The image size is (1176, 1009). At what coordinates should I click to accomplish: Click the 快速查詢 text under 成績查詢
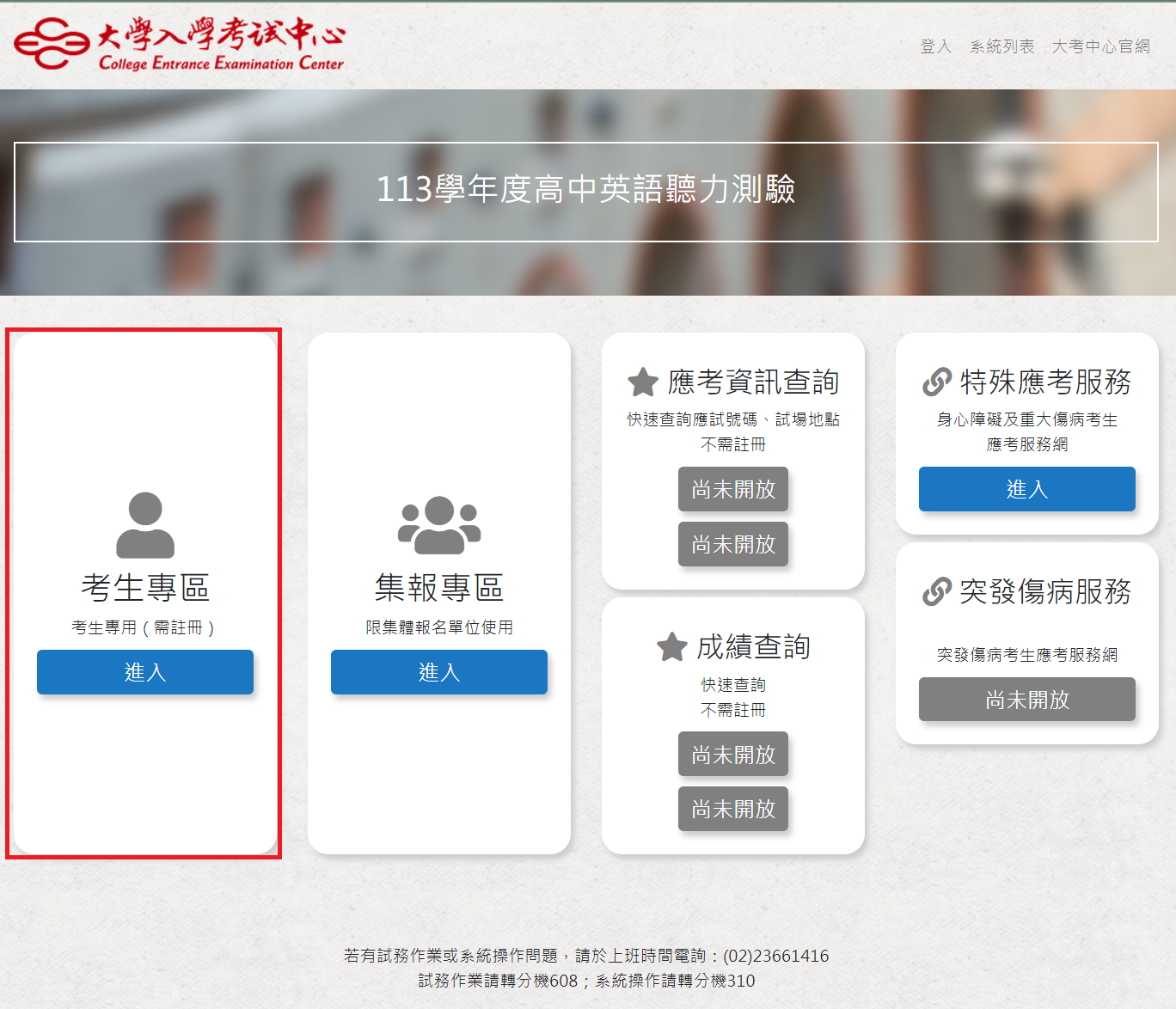coord(733,685)
